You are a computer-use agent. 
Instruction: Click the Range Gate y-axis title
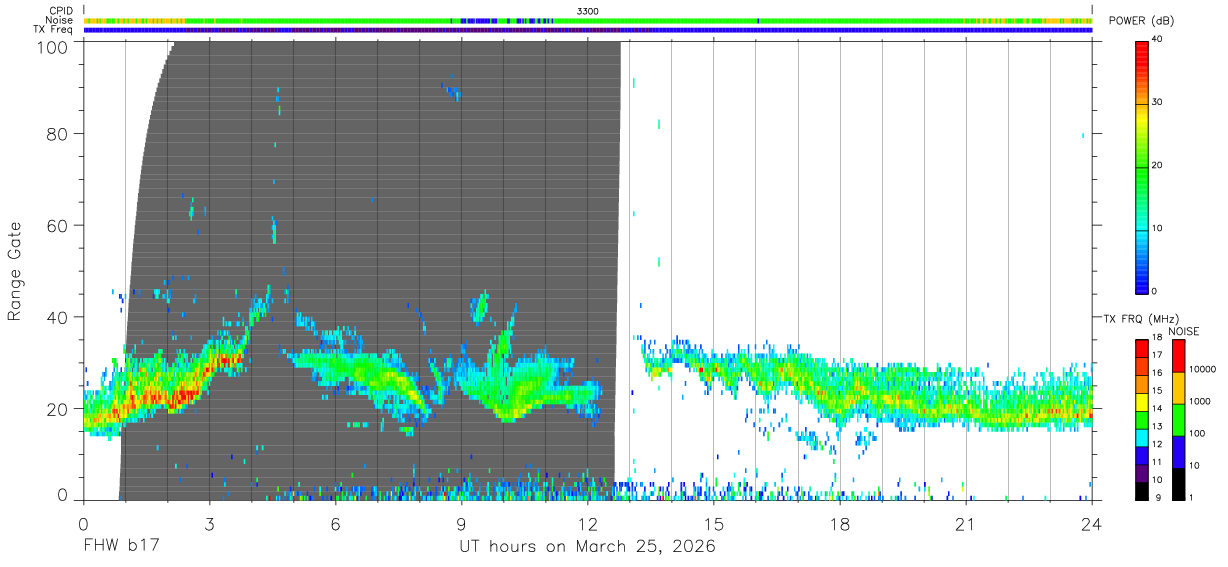point(15,271)
